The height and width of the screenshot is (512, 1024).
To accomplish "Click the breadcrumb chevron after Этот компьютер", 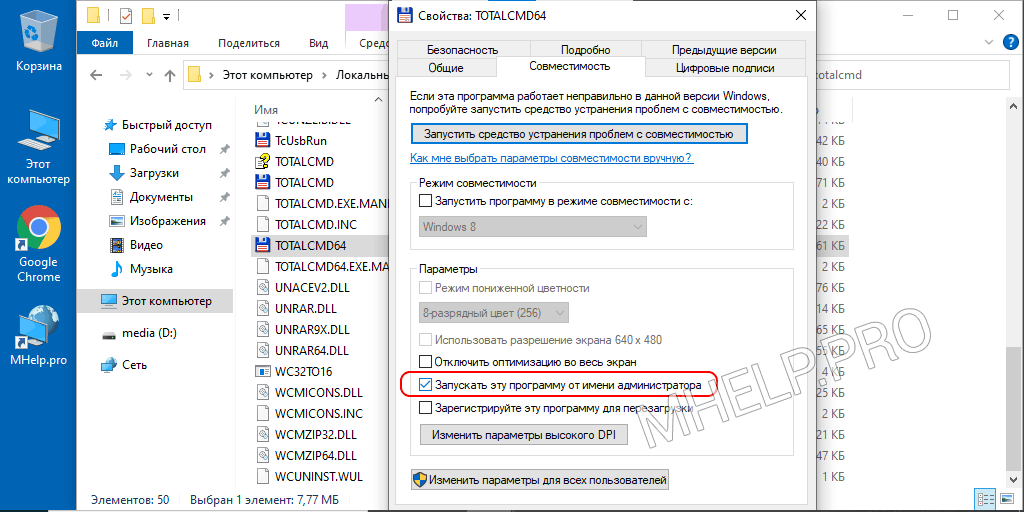I will pyautogui.click(x=324, y=75).
